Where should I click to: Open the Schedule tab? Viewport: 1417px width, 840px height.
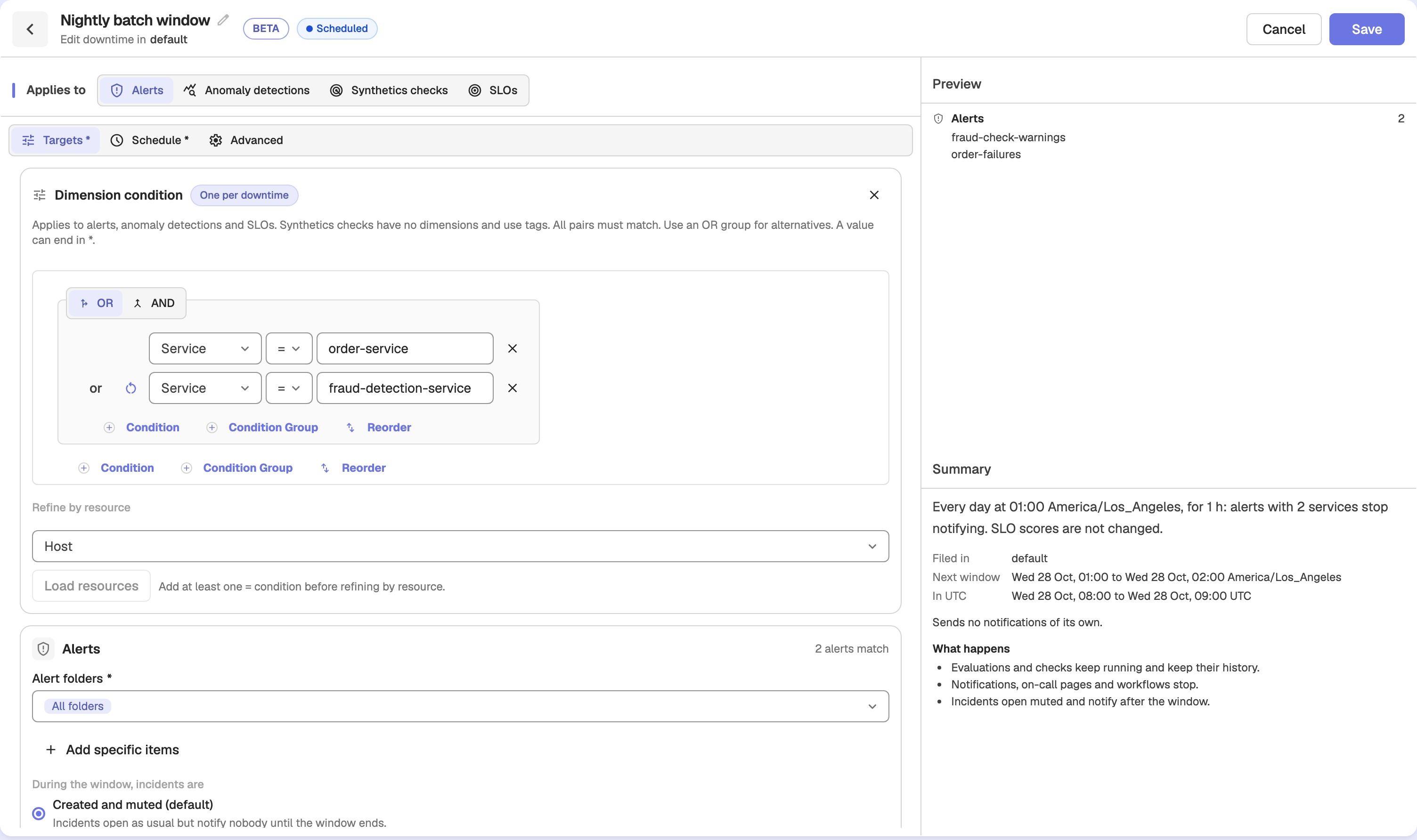149,140
